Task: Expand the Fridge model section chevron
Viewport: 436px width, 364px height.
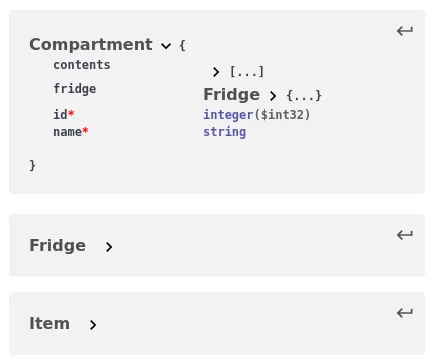Action: pyautogui.click(x=109, y=247)
